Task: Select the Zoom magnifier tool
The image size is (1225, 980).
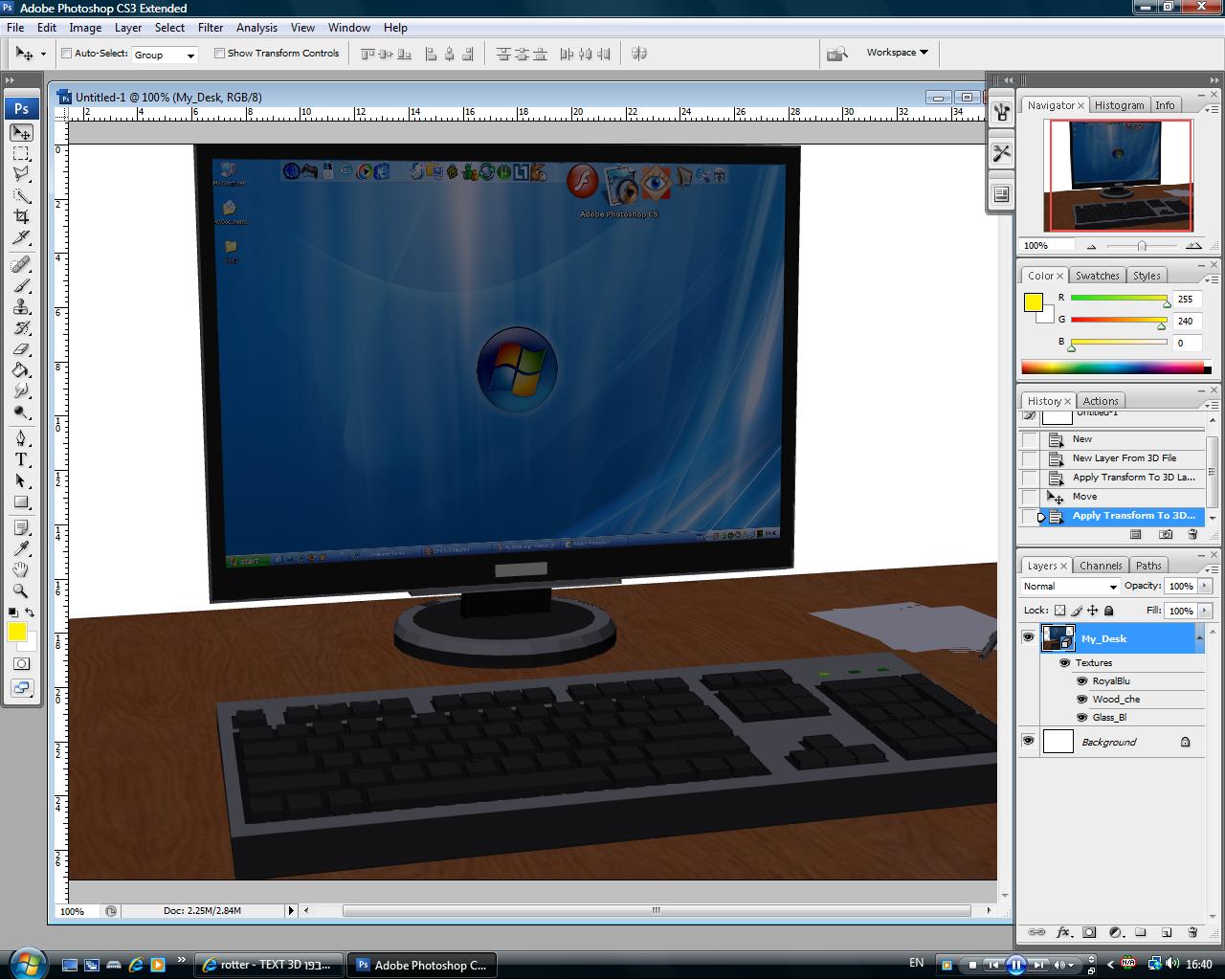Action: tap(21, 590)
